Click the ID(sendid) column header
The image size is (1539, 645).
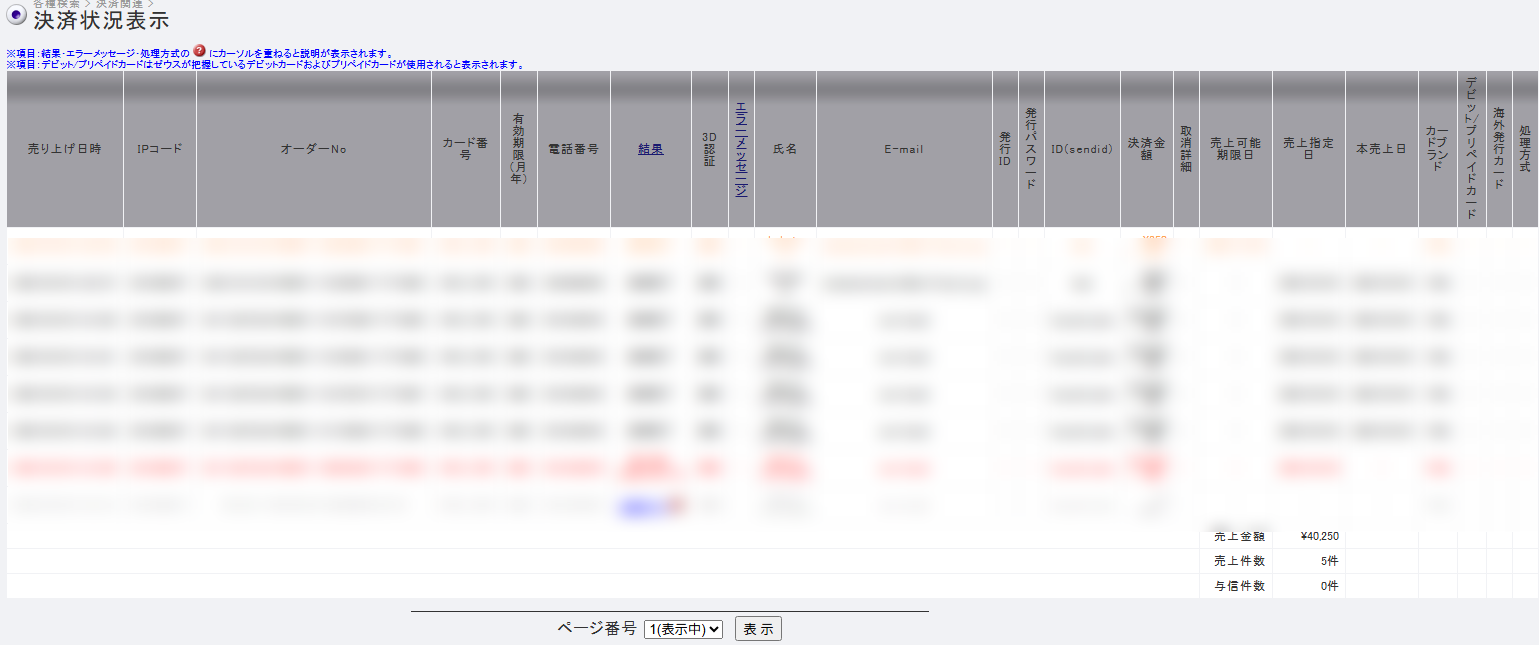tap(1082, 149)
